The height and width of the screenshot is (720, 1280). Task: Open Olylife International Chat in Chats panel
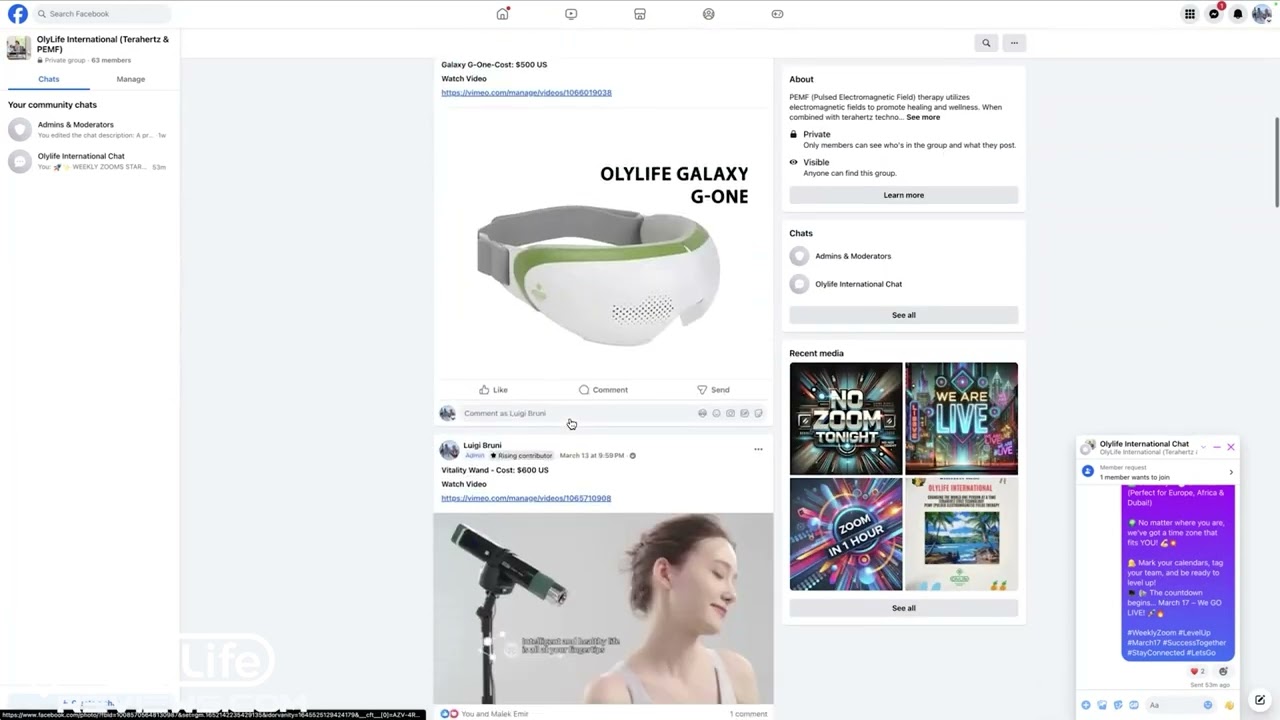coord(903,284)
